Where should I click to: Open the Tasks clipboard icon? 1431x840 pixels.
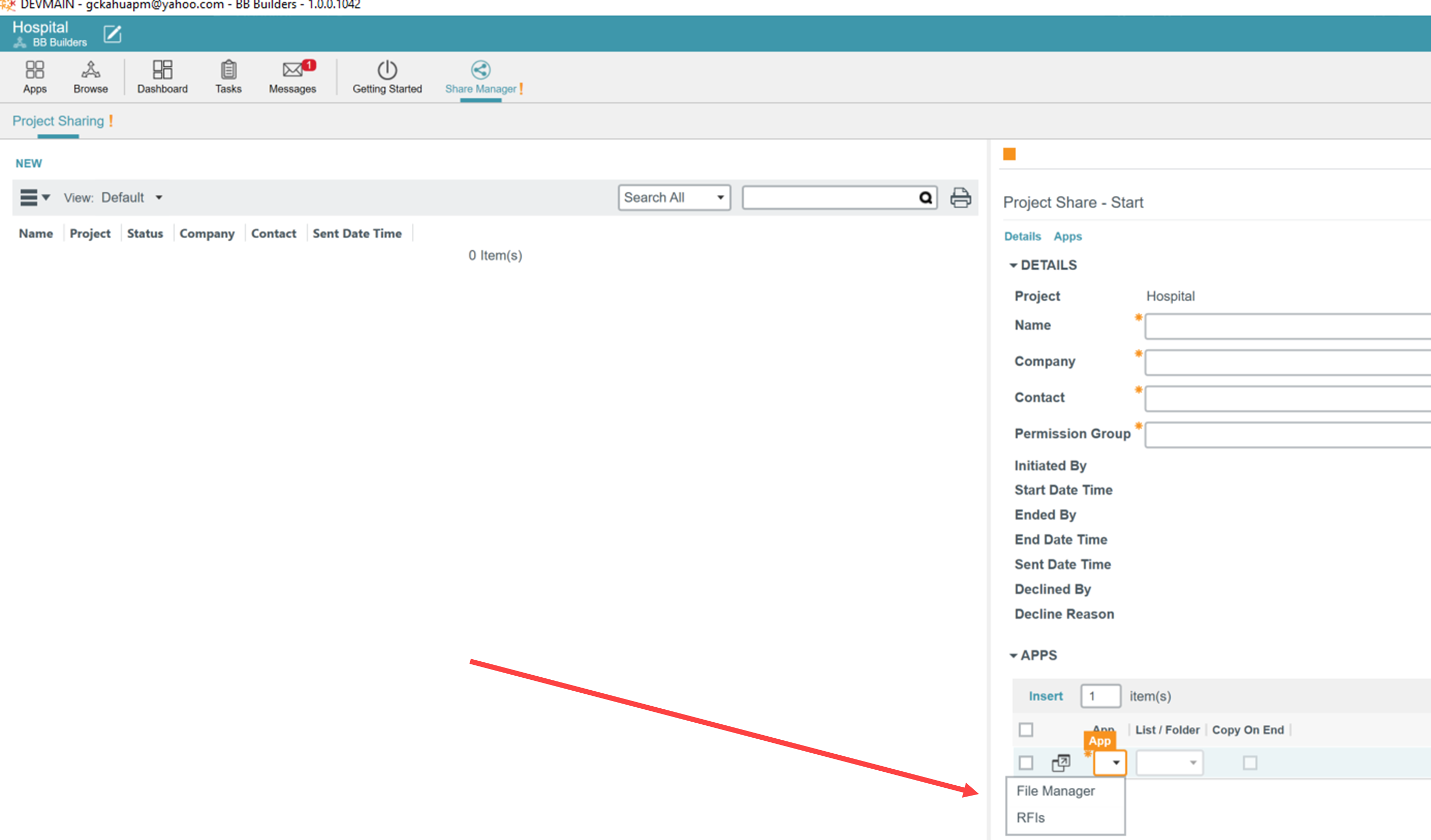tap(228, 70)
